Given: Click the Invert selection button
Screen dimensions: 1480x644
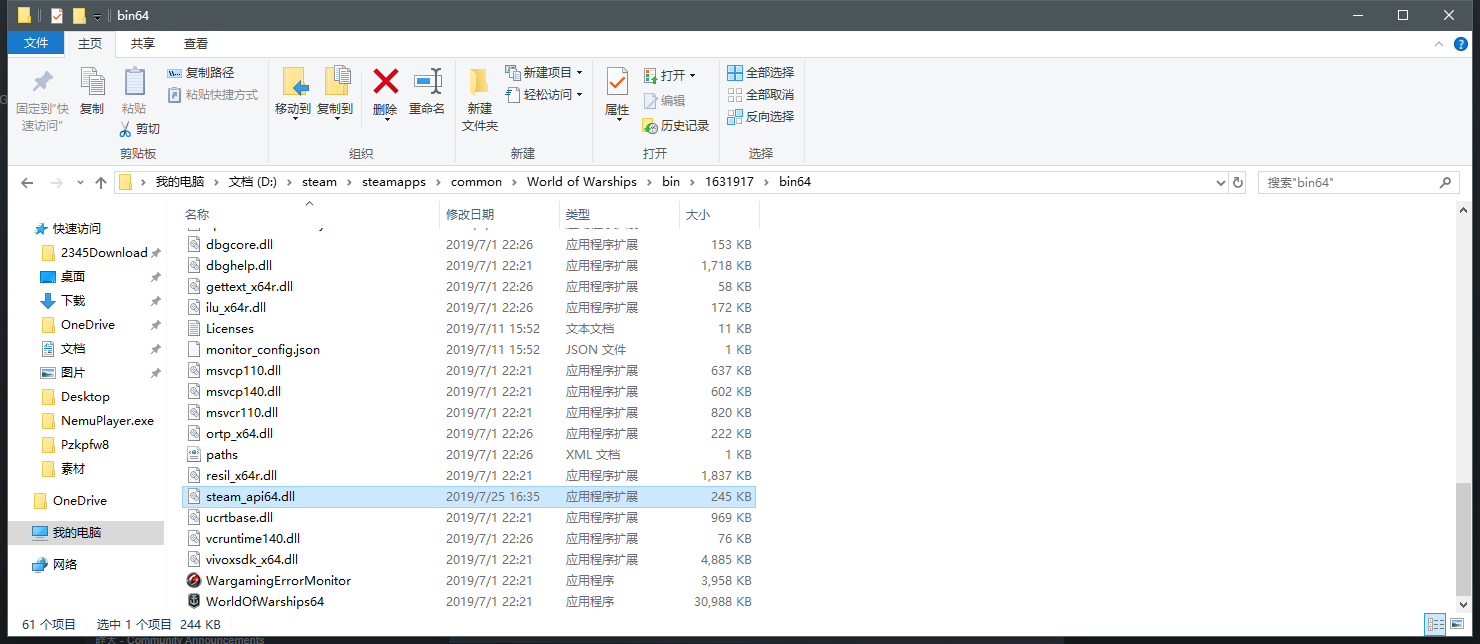Looking at the screenshot, I should click(x=761, y=117).
